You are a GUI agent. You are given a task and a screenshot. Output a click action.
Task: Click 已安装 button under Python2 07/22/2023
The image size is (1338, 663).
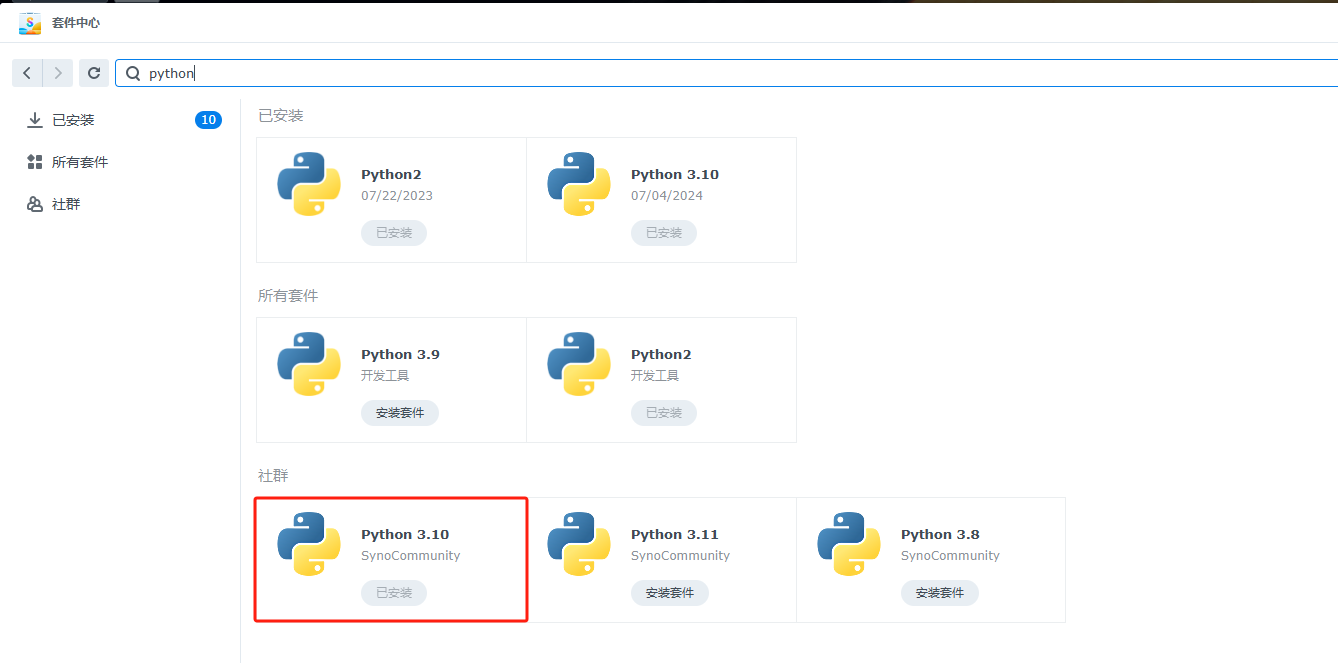[x=394, y=233]
